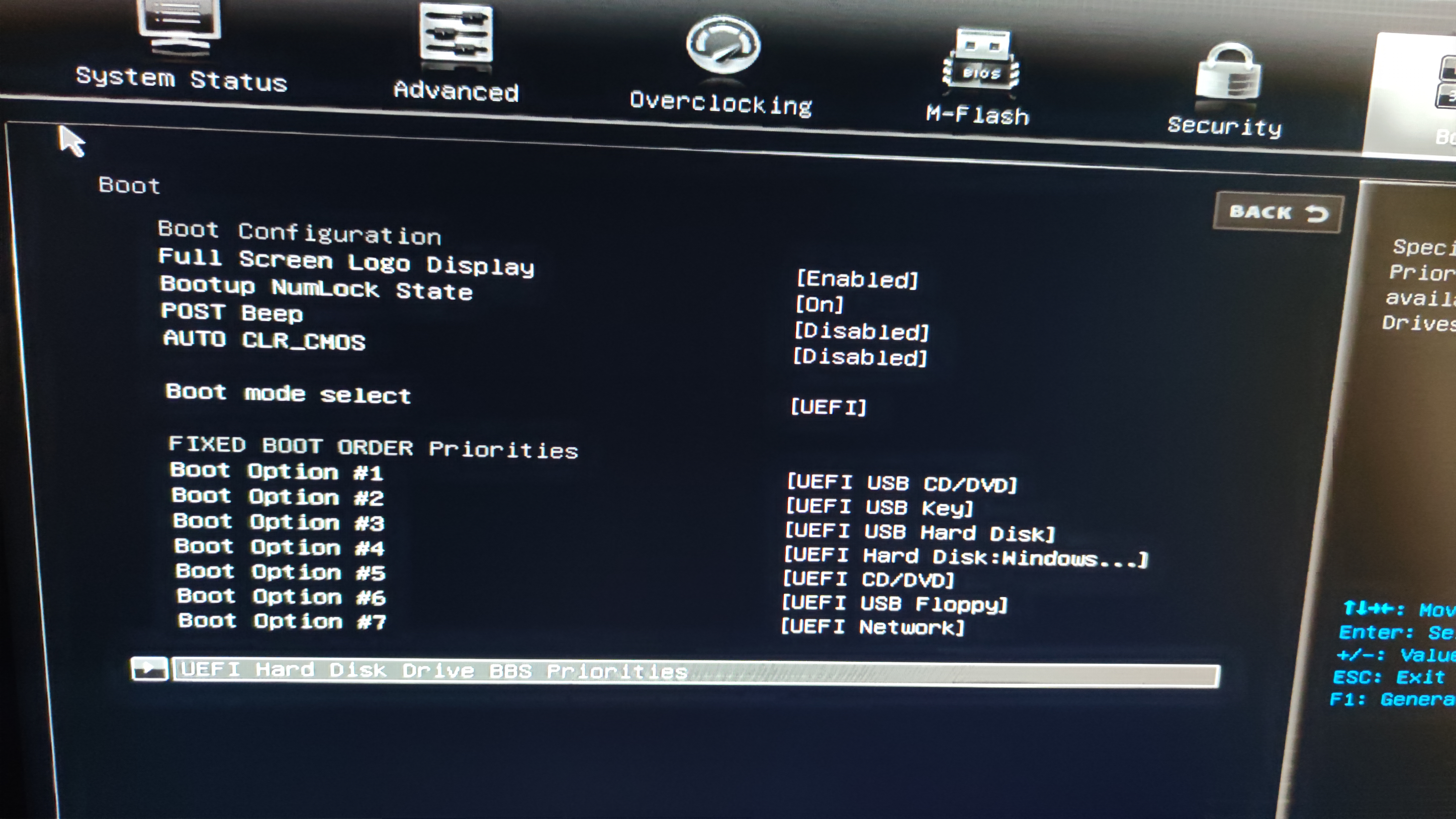
Task: Toggle POST Beep Disabled value
Action: coord(861,332)
